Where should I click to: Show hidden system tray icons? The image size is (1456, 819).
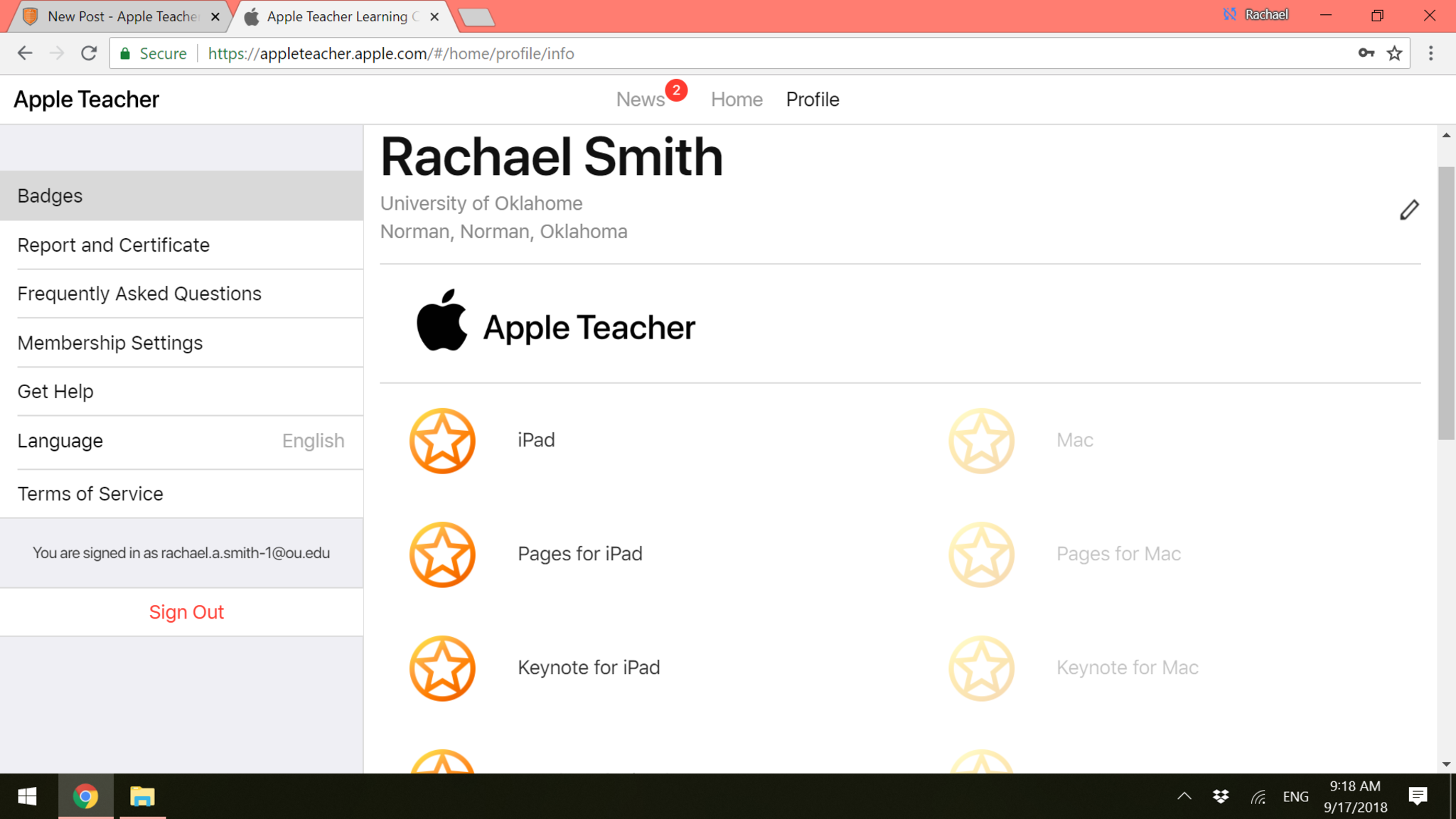tap(1184, 796)
